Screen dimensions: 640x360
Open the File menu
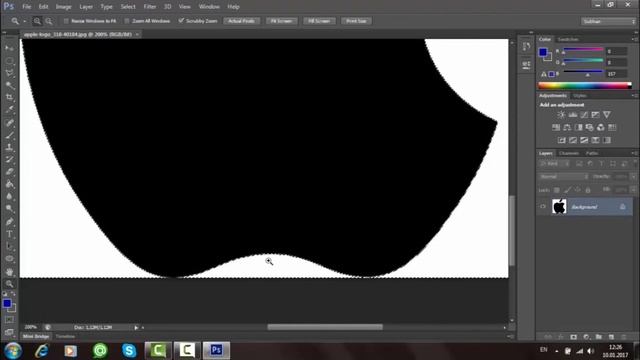27,7
